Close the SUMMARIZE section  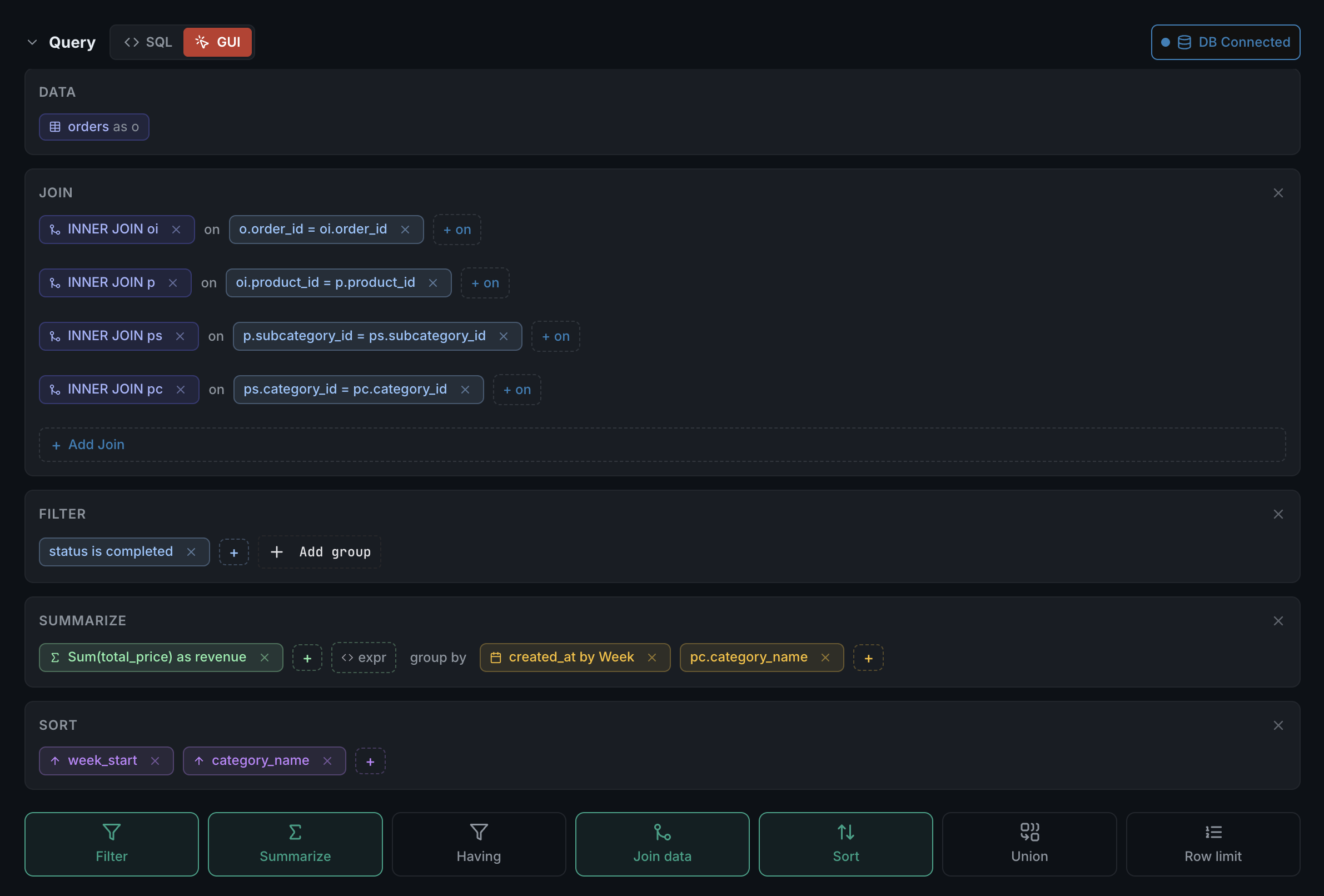[x=1278, y=621]
